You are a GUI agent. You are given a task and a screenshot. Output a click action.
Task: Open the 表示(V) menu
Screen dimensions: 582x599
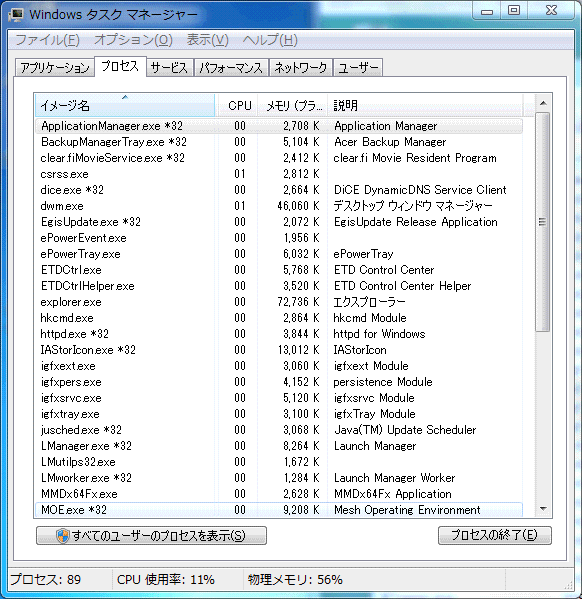pyautogui.click(x=208, y=40)
